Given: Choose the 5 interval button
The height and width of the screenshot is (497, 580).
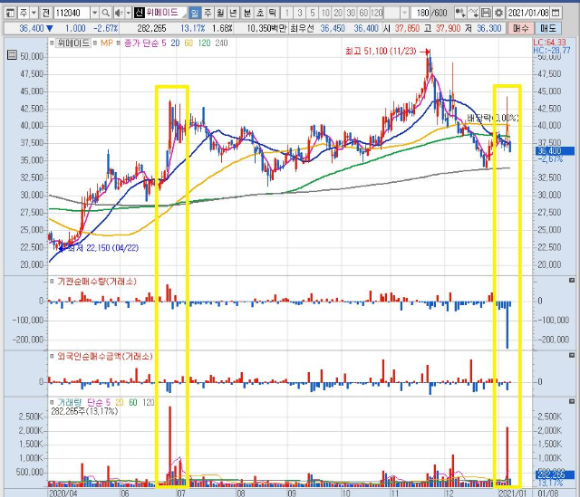Looking at the screenshot, I should point(313,13).
